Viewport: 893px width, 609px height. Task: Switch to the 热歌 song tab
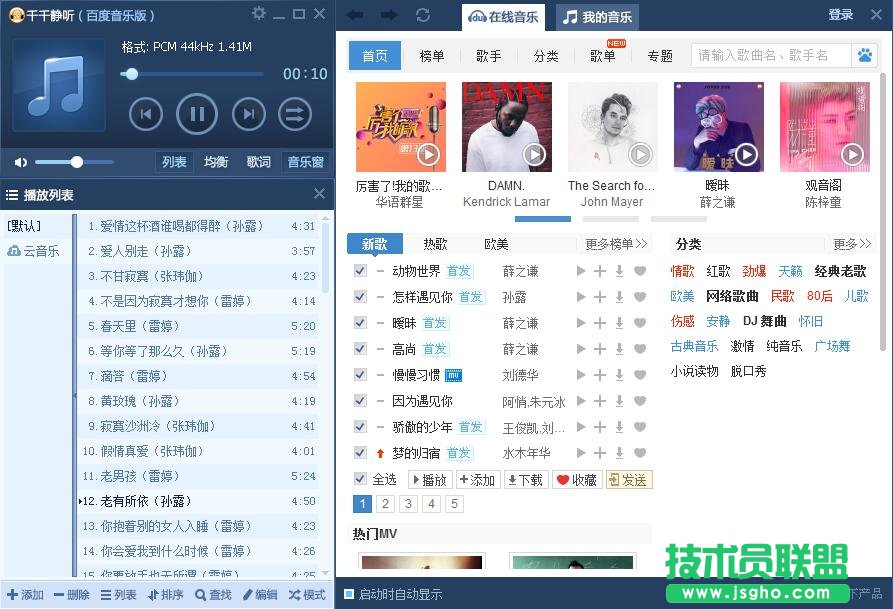pos(435,244)
